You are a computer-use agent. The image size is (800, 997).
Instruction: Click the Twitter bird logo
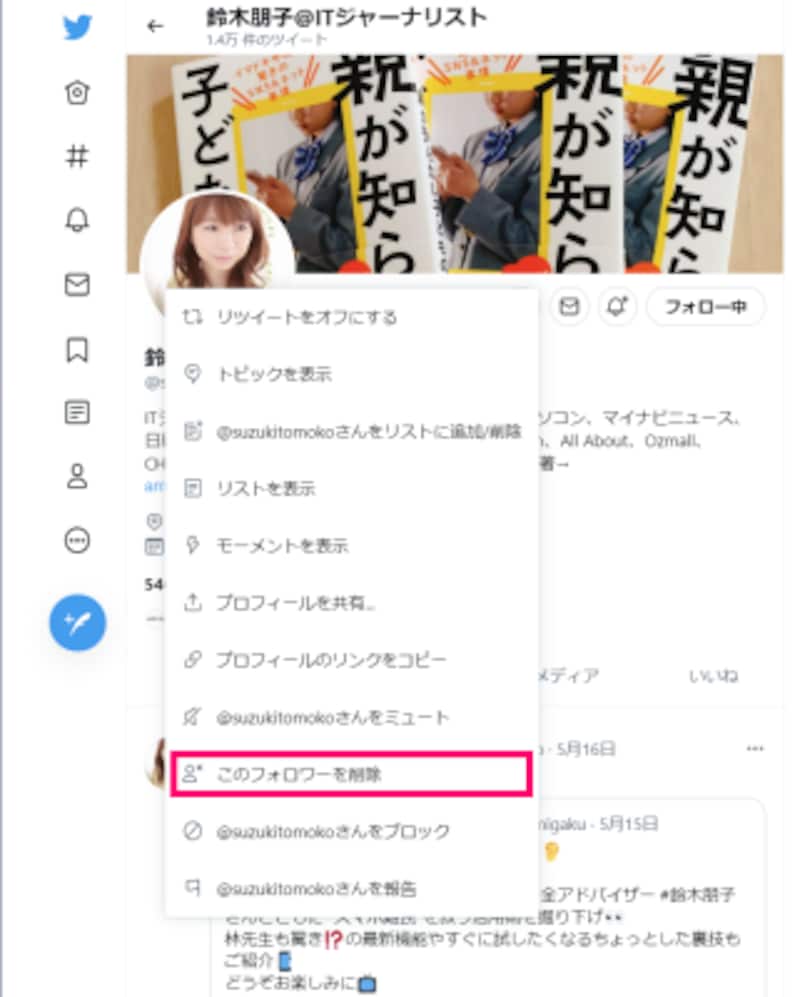coord(78,27)
